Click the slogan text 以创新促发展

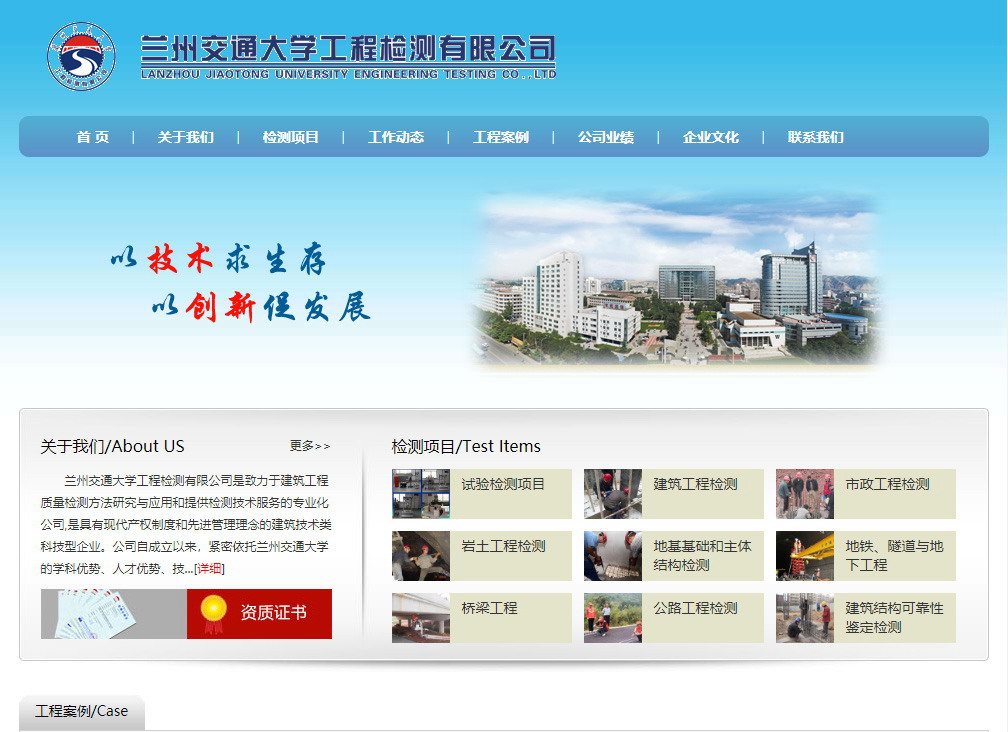click(x=261, y=307)
